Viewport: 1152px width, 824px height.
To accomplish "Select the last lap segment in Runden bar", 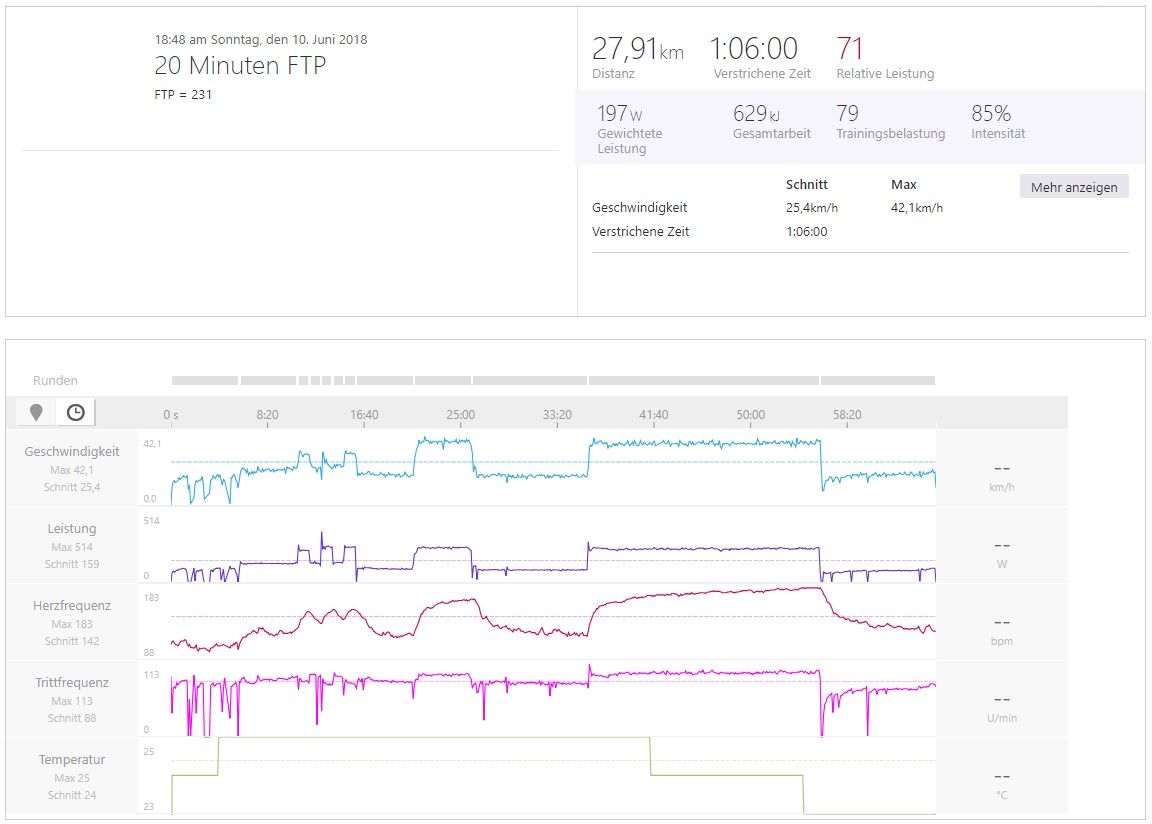I will (x=877, y=381).
